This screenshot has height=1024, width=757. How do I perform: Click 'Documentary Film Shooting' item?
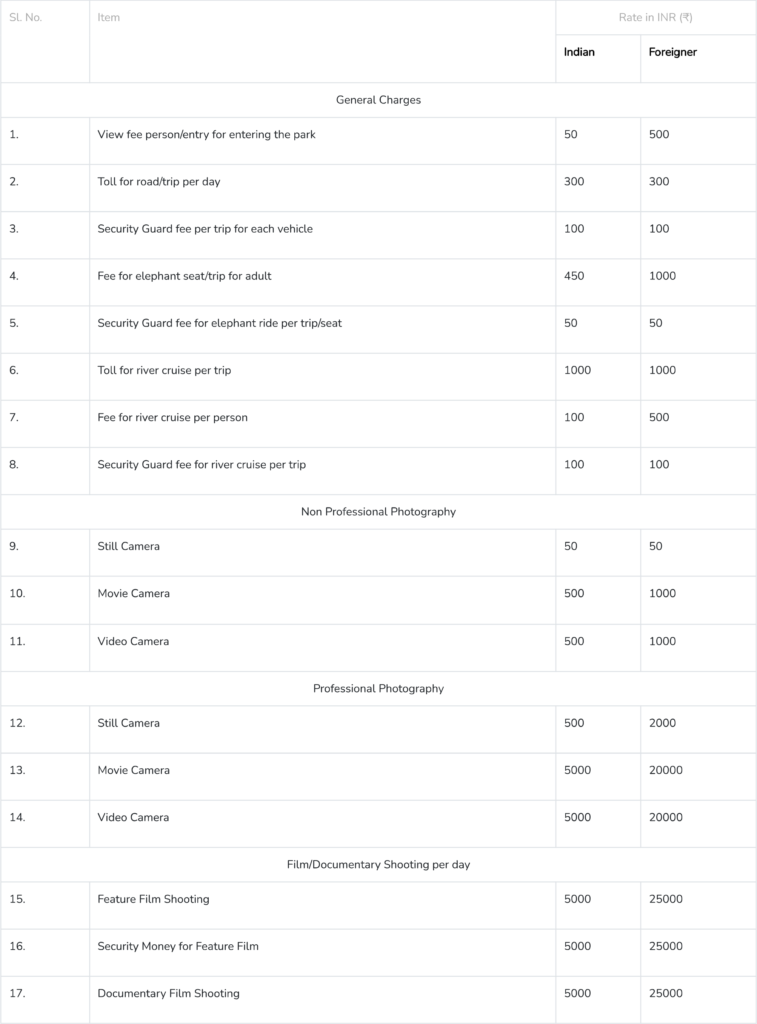168,994
